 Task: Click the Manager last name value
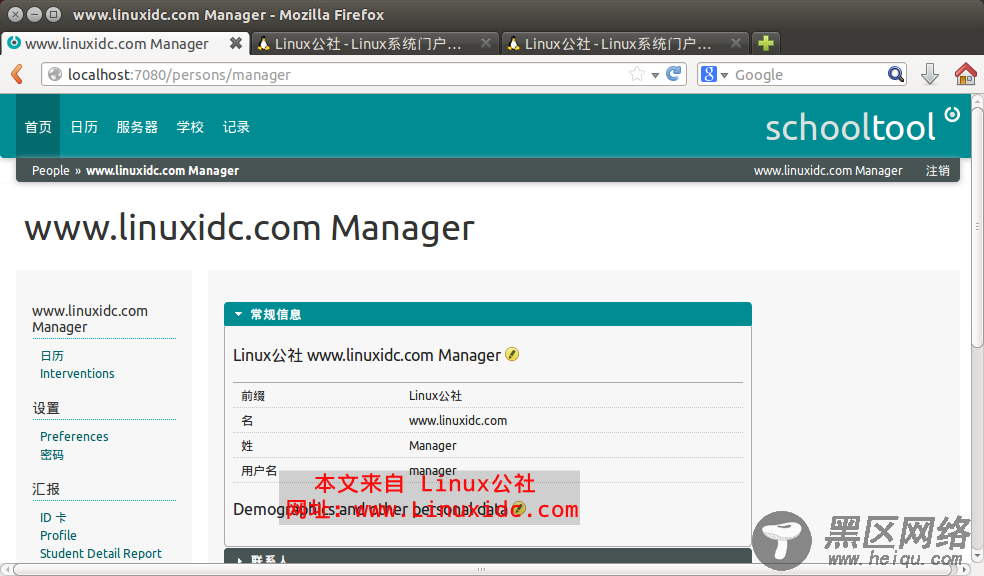(432, 445)
